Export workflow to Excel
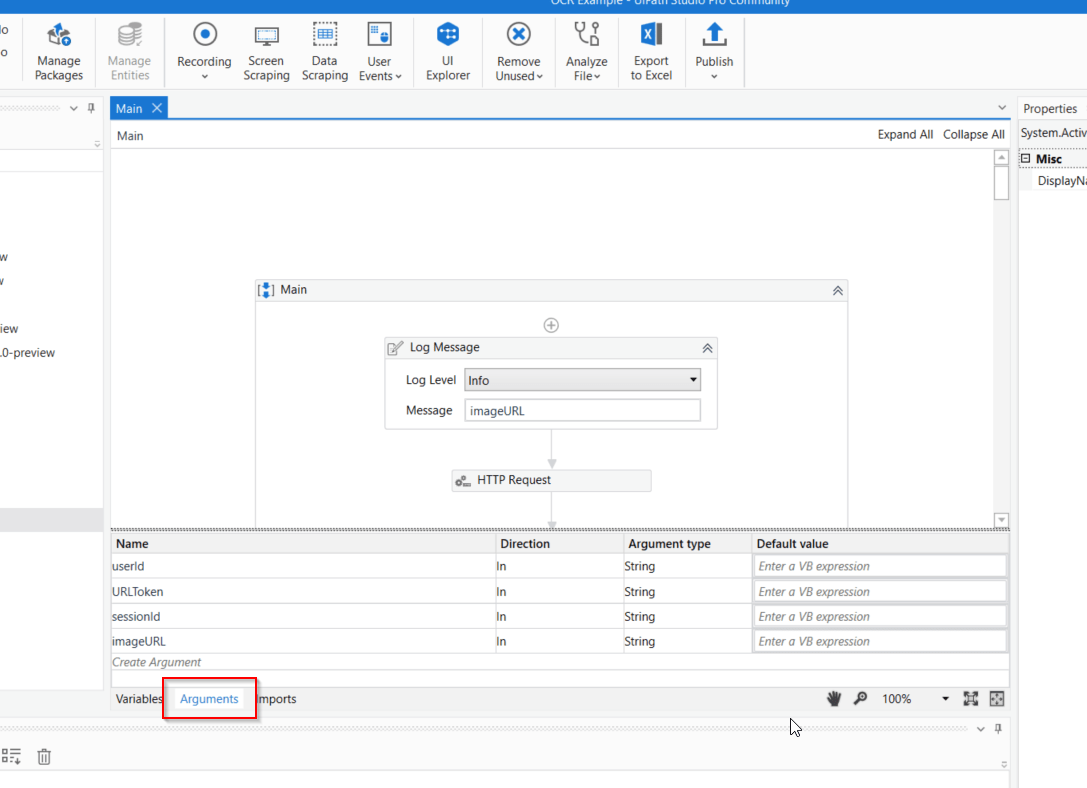Viewport: 1087px width, 788px height. (x=651, y=50)
